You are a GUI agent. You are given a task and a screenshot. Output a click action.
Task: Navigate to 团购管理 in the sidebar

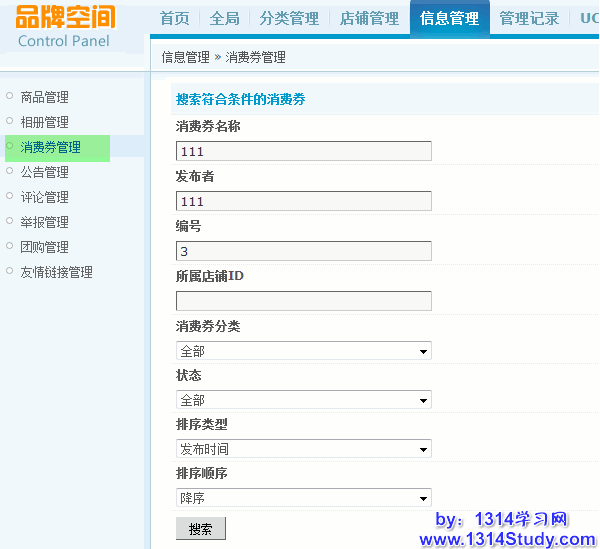tap(45, 247)
